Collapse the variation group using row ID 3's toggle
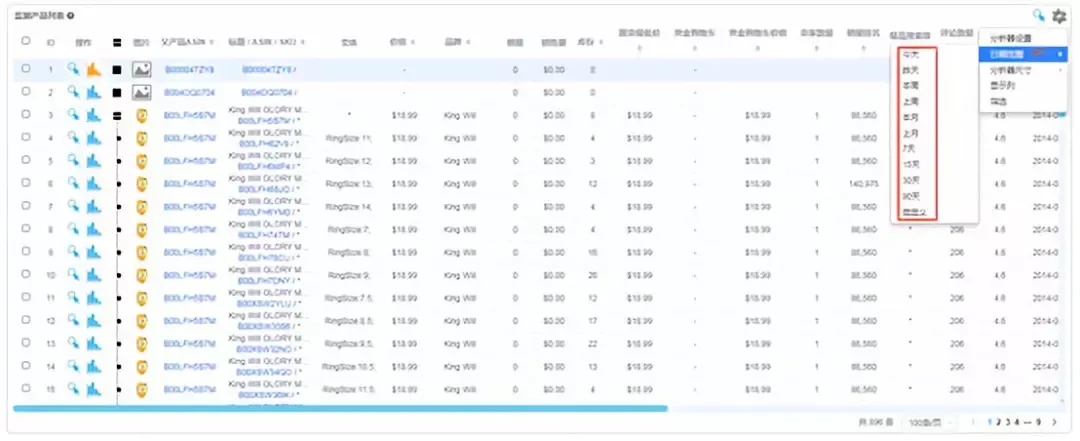This screenshot has height=441, width=1080. (117, 115)
